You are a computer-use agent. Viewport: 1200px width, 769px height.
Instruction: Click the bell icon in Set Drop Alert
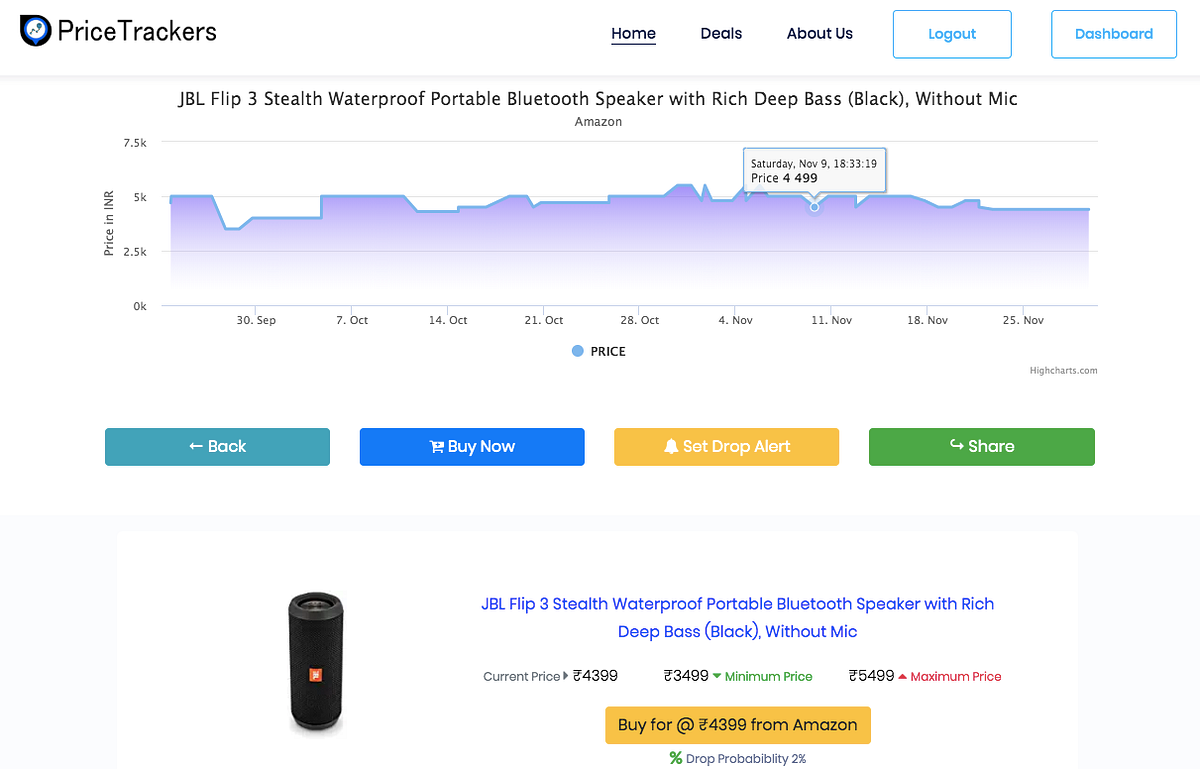point(672,446)
